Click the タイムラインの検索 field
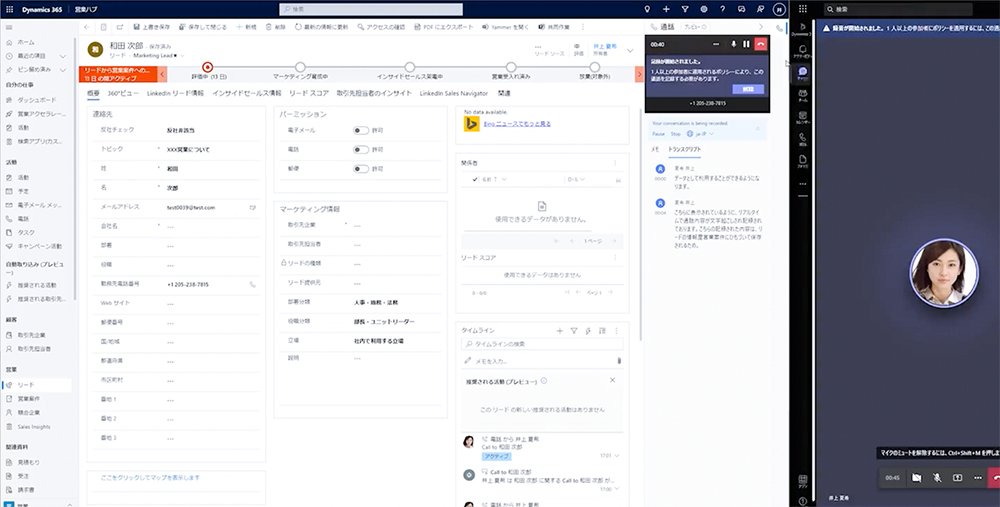Viewport: 1000px width, 507px height. 542,344
